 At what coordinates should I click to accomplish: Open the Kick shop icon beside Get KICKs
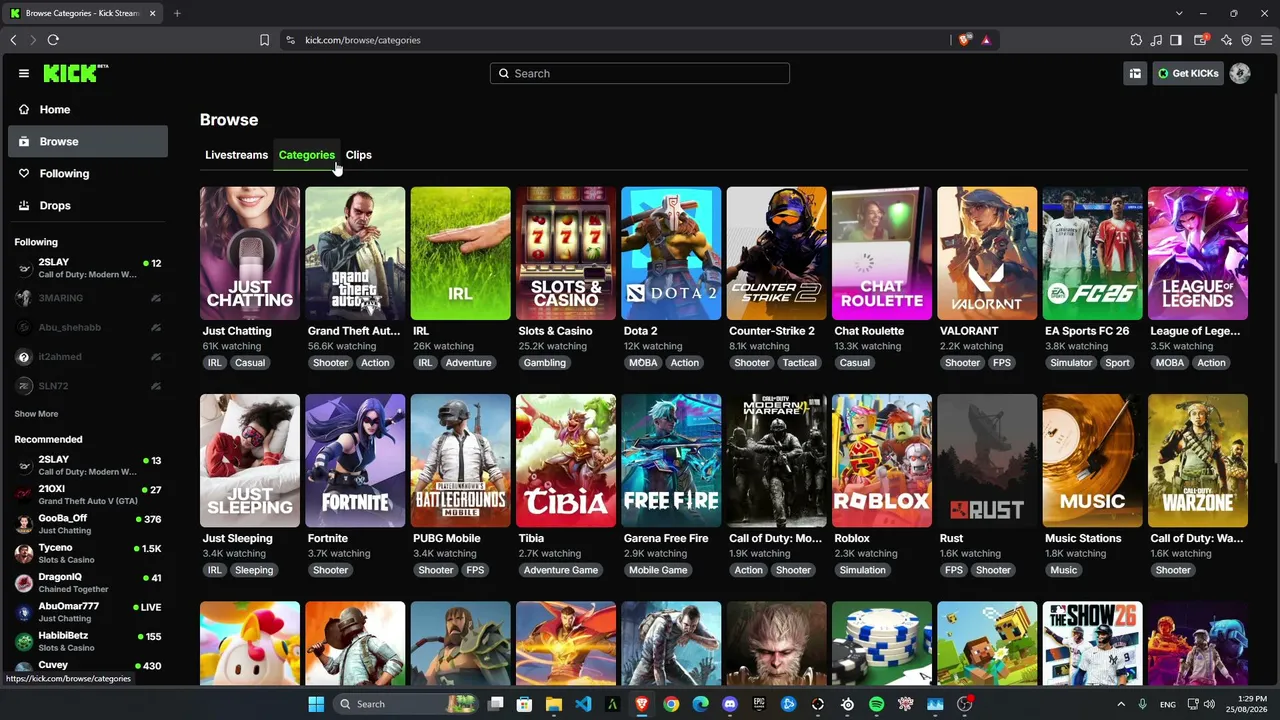[1135, 73]
